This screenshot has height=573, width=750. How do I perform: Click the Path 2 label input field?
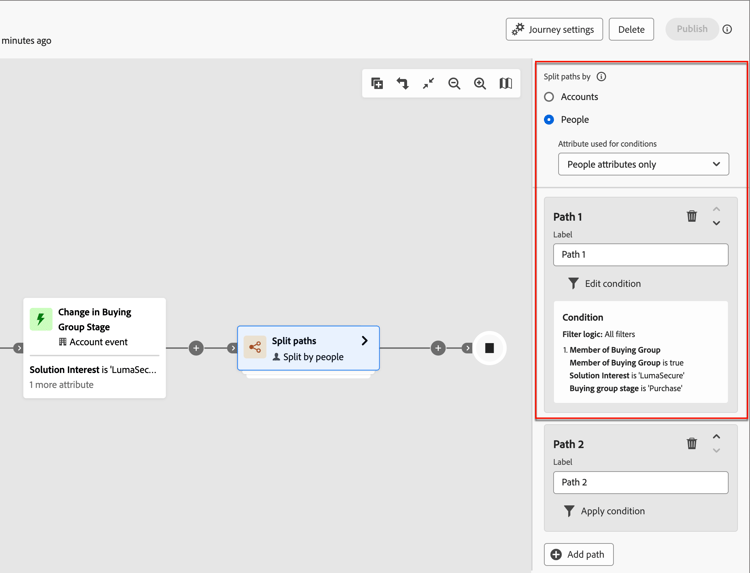coord(641,482)
